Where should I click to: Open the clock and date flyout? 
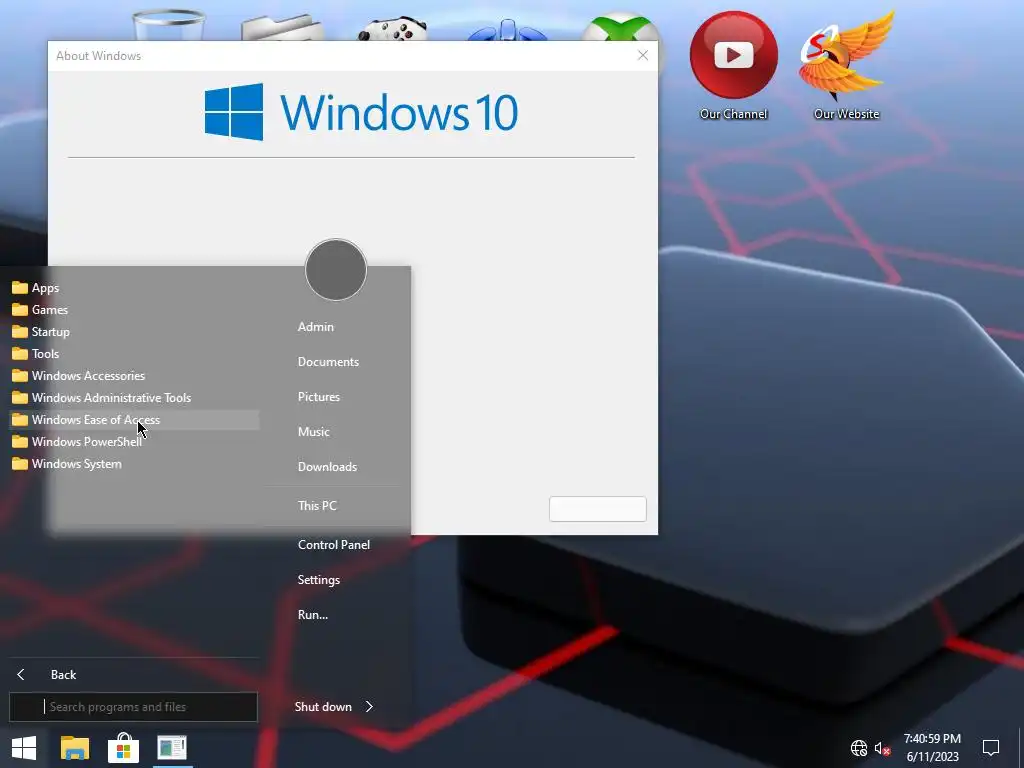coord(932,748)
